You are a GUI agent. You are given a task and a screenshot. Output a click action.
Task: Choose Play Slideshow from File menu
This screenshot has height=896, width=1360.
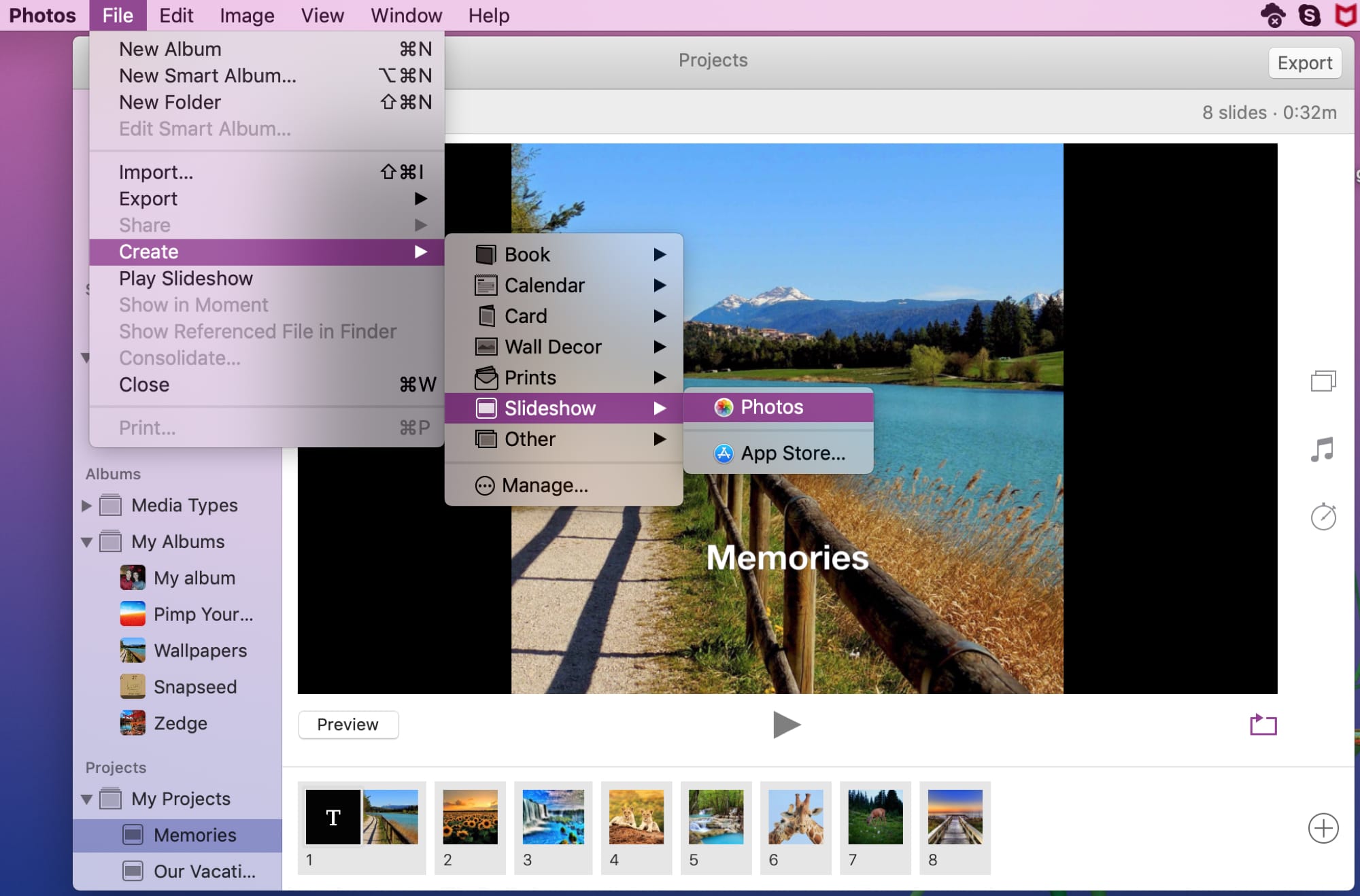[267, 279]
